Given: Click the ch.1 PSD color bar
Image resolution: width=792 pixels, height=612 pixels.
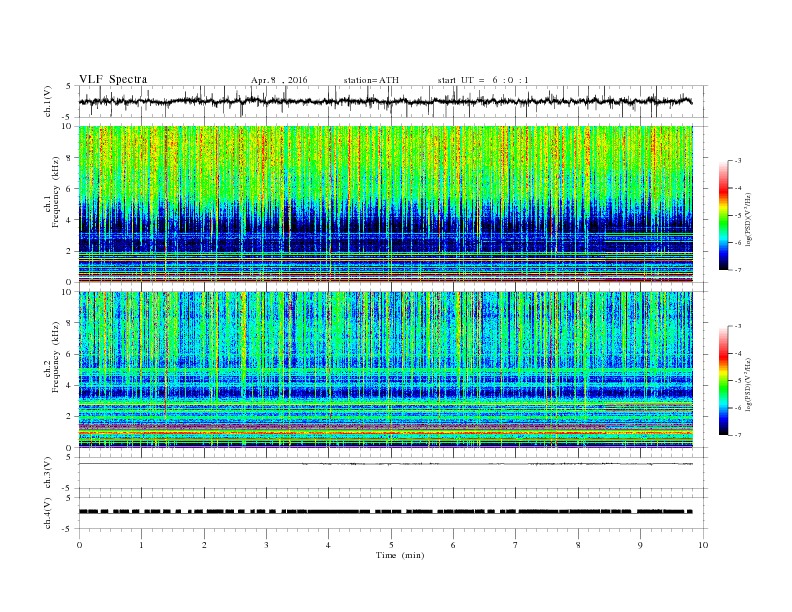Looking at the screenshot, I should (724, 215).
